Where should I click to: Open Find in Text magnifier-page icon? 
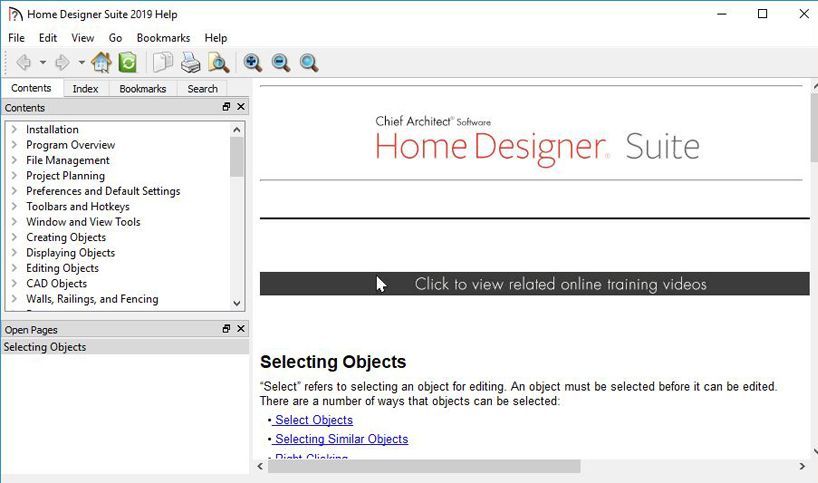coord(218,63)
